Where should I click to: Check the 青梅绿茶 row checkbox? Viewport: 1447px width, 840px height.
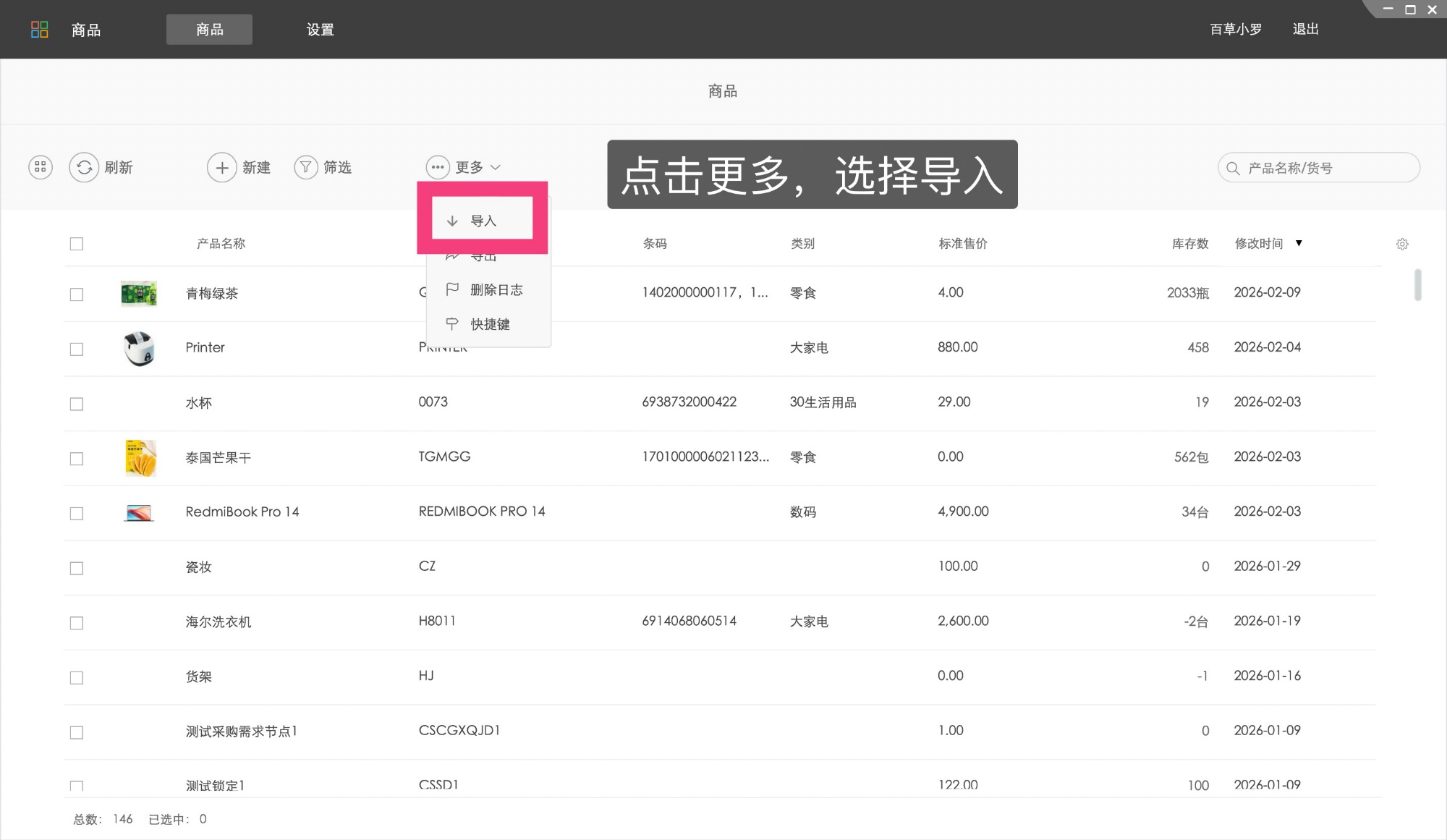tap(77, 294)
